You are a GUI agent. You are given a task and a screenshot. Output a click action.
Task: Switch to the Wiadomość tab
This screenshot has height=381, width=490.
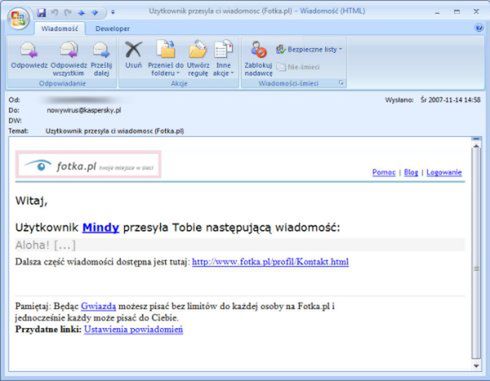(x=59, y=29)
